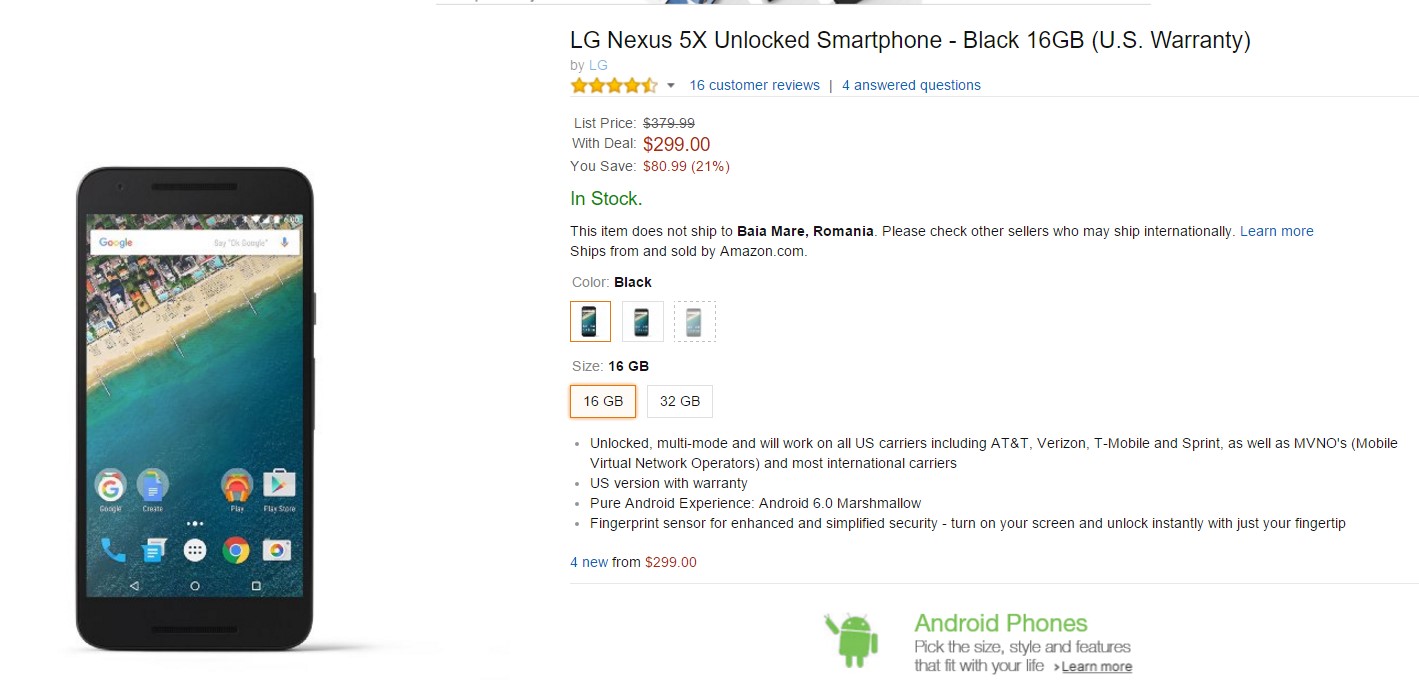Click Learn more about international shipping
This screenshot has height=687, width=1419.
point(1276,231)
